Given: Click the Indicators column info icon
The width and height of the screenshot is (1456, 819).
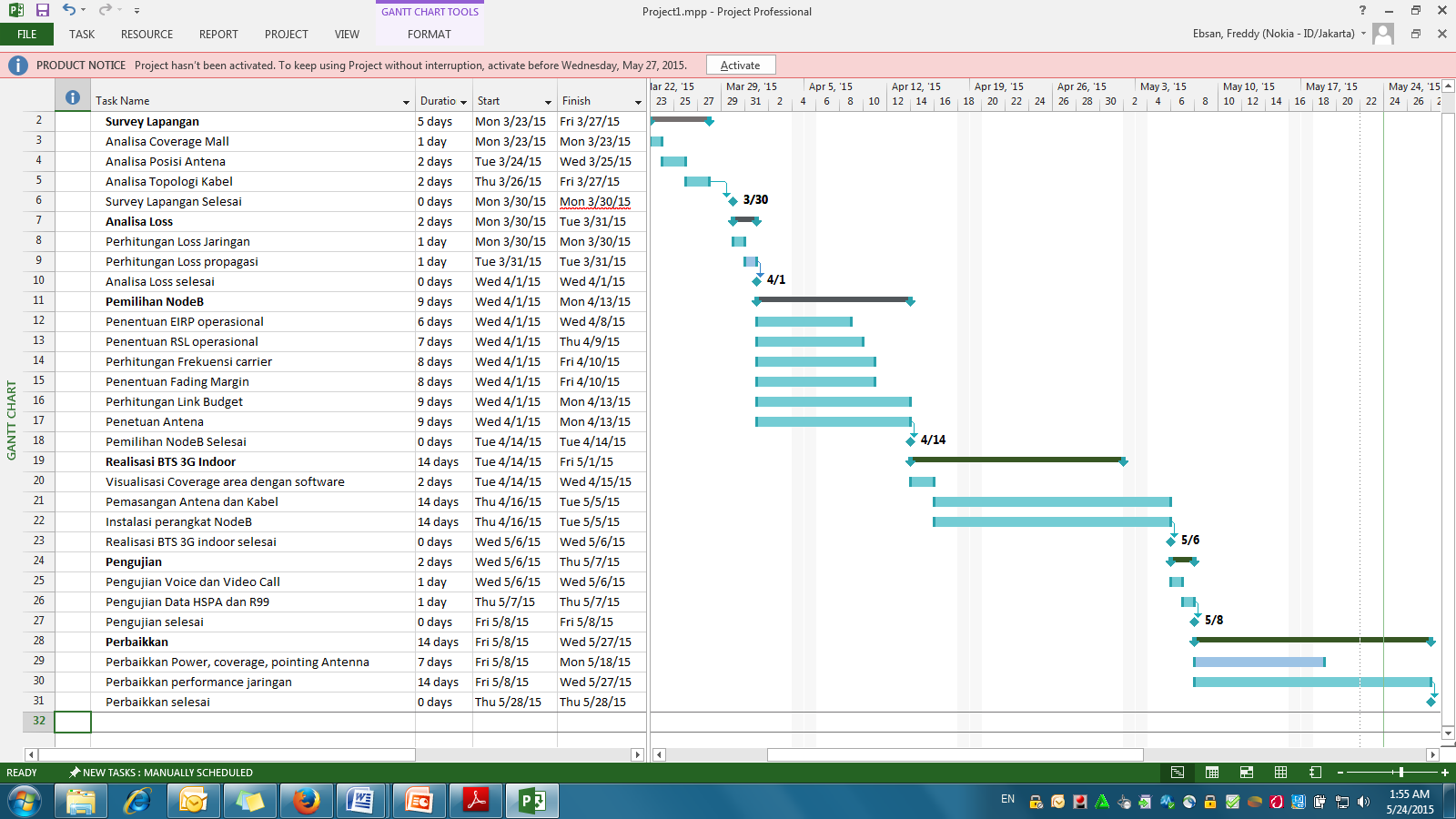Looking at the screenshot, I should [x=73, y=97].
